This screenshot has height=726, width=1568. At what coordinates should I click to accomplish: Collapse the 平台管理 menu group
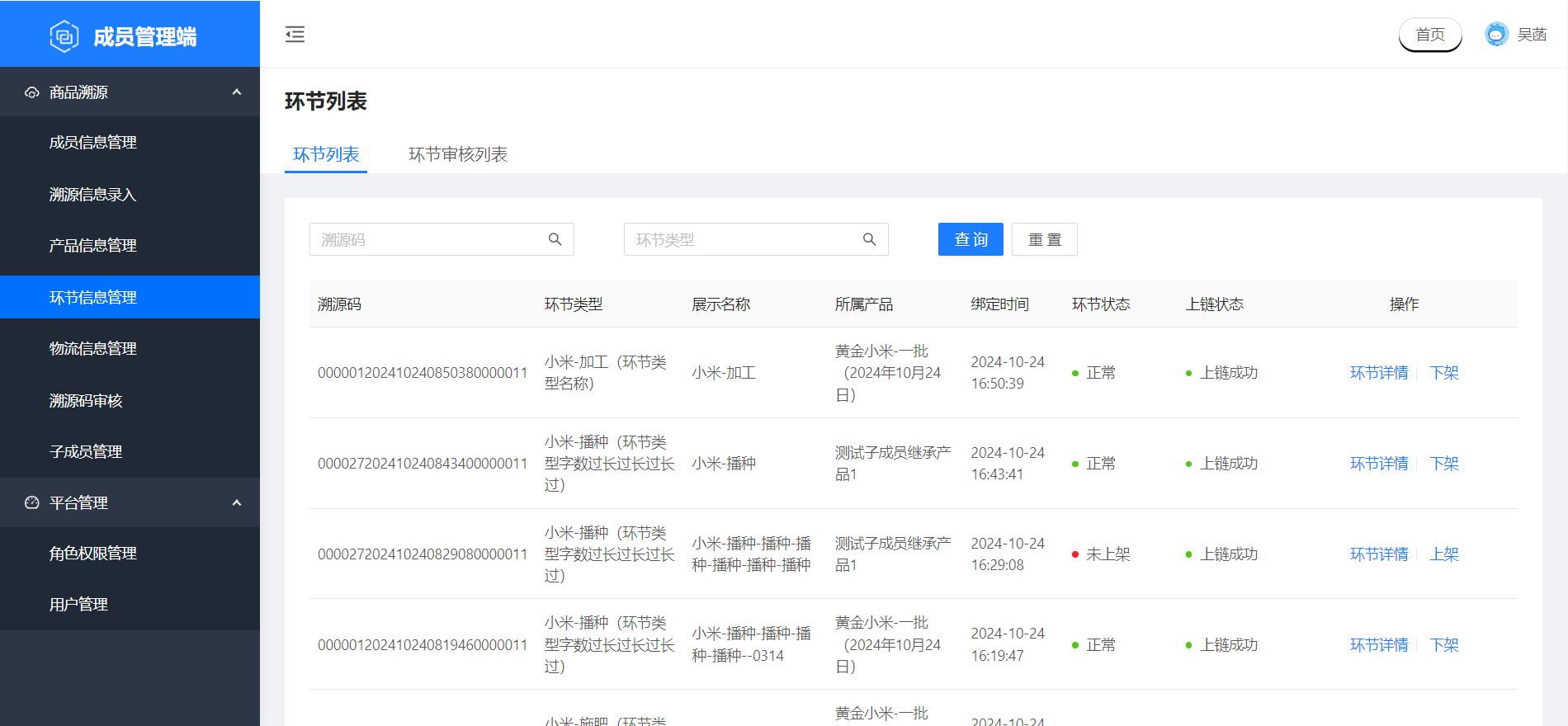237,502
